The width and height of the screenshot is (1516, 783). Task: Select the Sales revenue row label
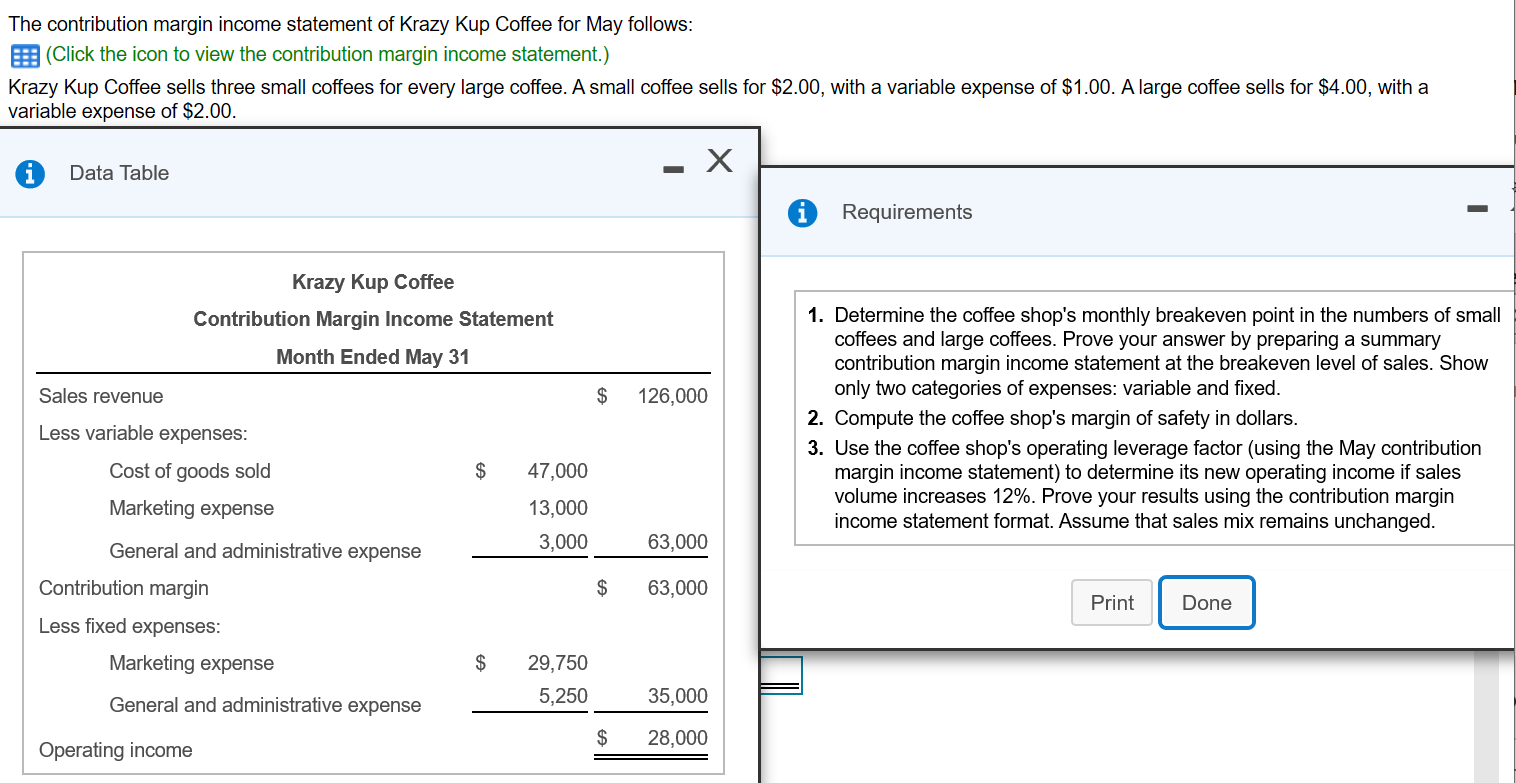[101, 396]
